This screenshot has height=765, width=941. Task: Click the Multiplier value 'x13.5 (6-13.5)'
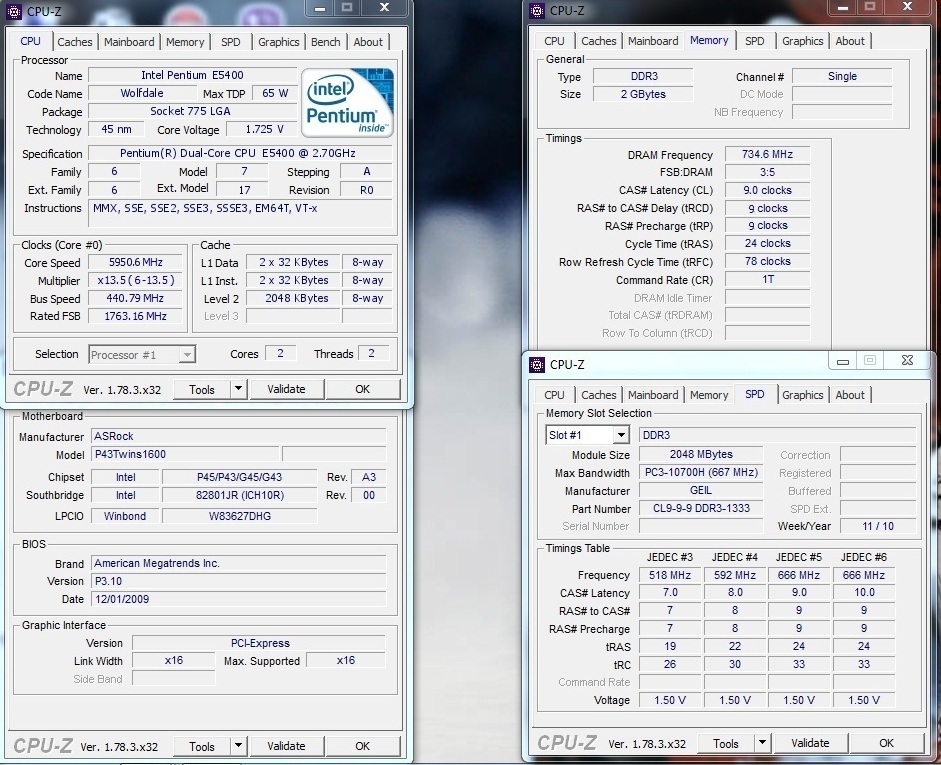(136, 280)
